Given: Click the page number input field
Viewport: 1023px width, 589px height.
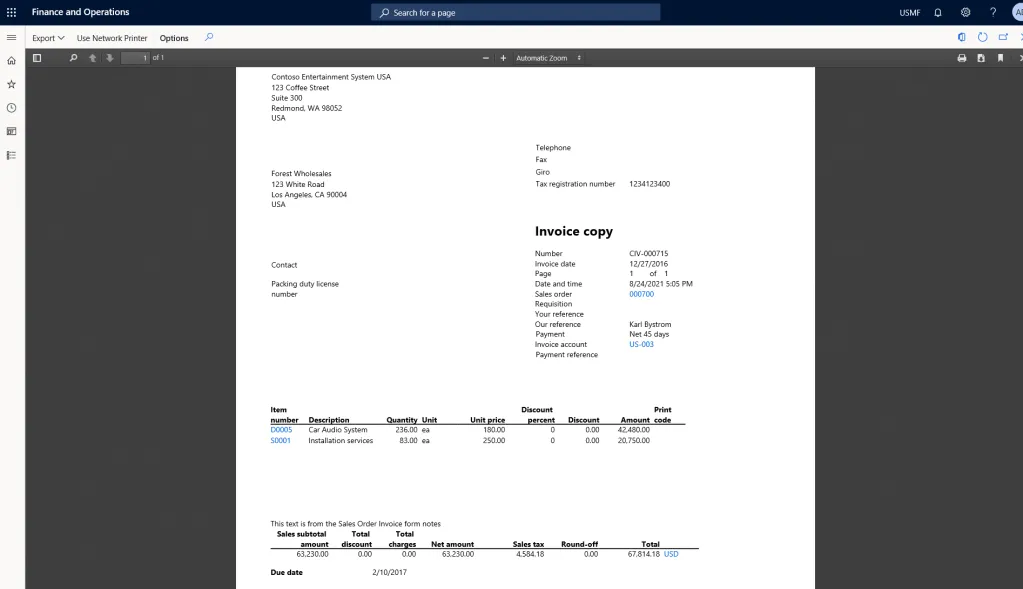Looking at the screenshot, I should (135, 57).
